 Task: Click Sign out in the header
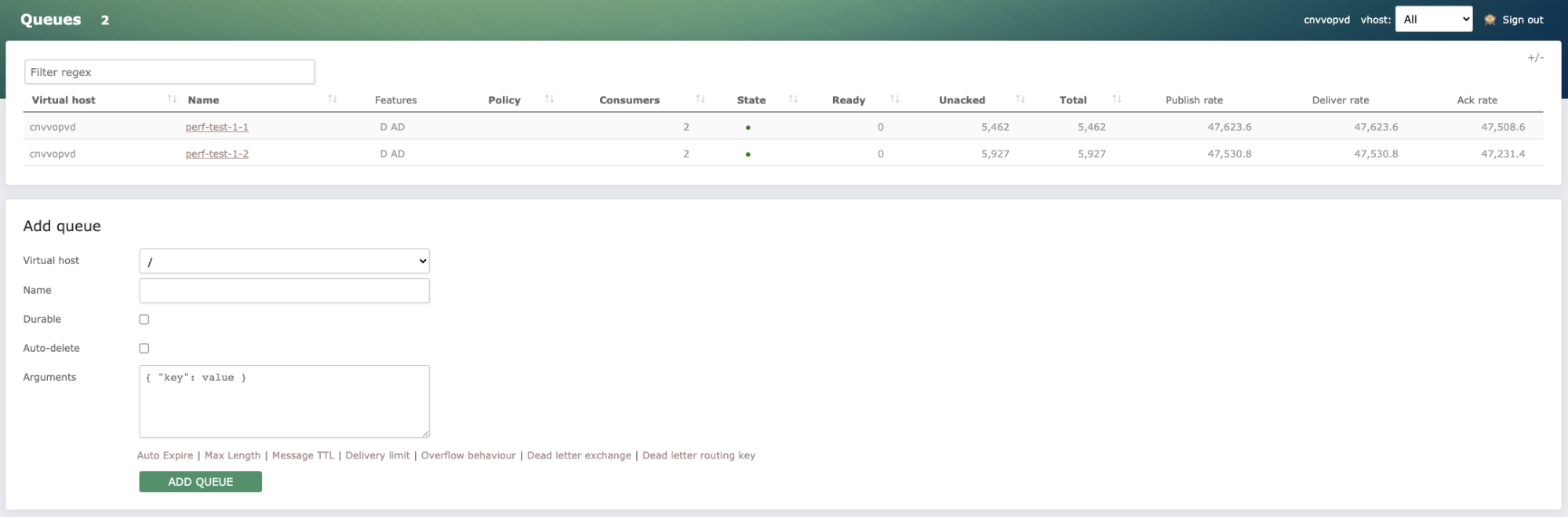tap(1522, 20)
